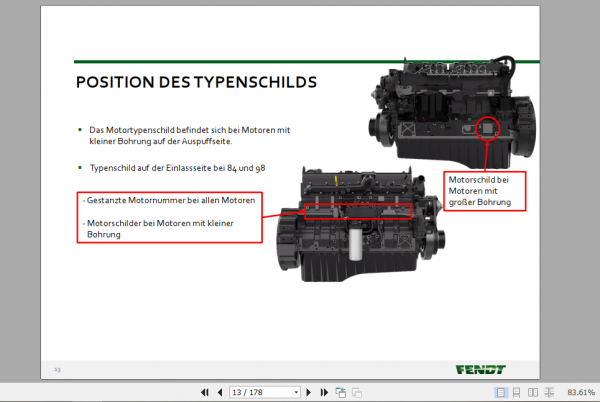Click the text 'Motorschilder bei Motoren mit kleiner Bohrung'
Image resolution: width=600 pixels, height=402 pixels.
[160, 229]
